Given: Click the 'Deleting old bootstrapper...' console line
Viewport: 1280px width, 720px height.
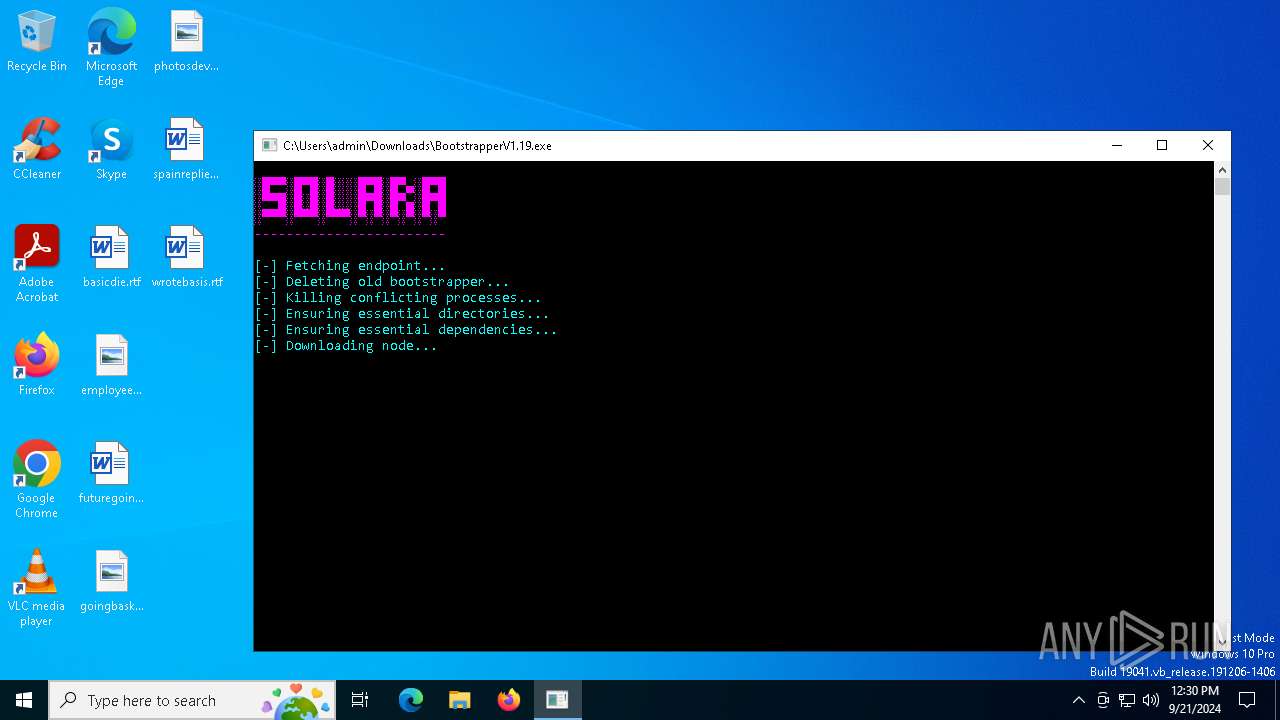Looking at the screenshot, I should pyautogui.click(x=382, y=282).
